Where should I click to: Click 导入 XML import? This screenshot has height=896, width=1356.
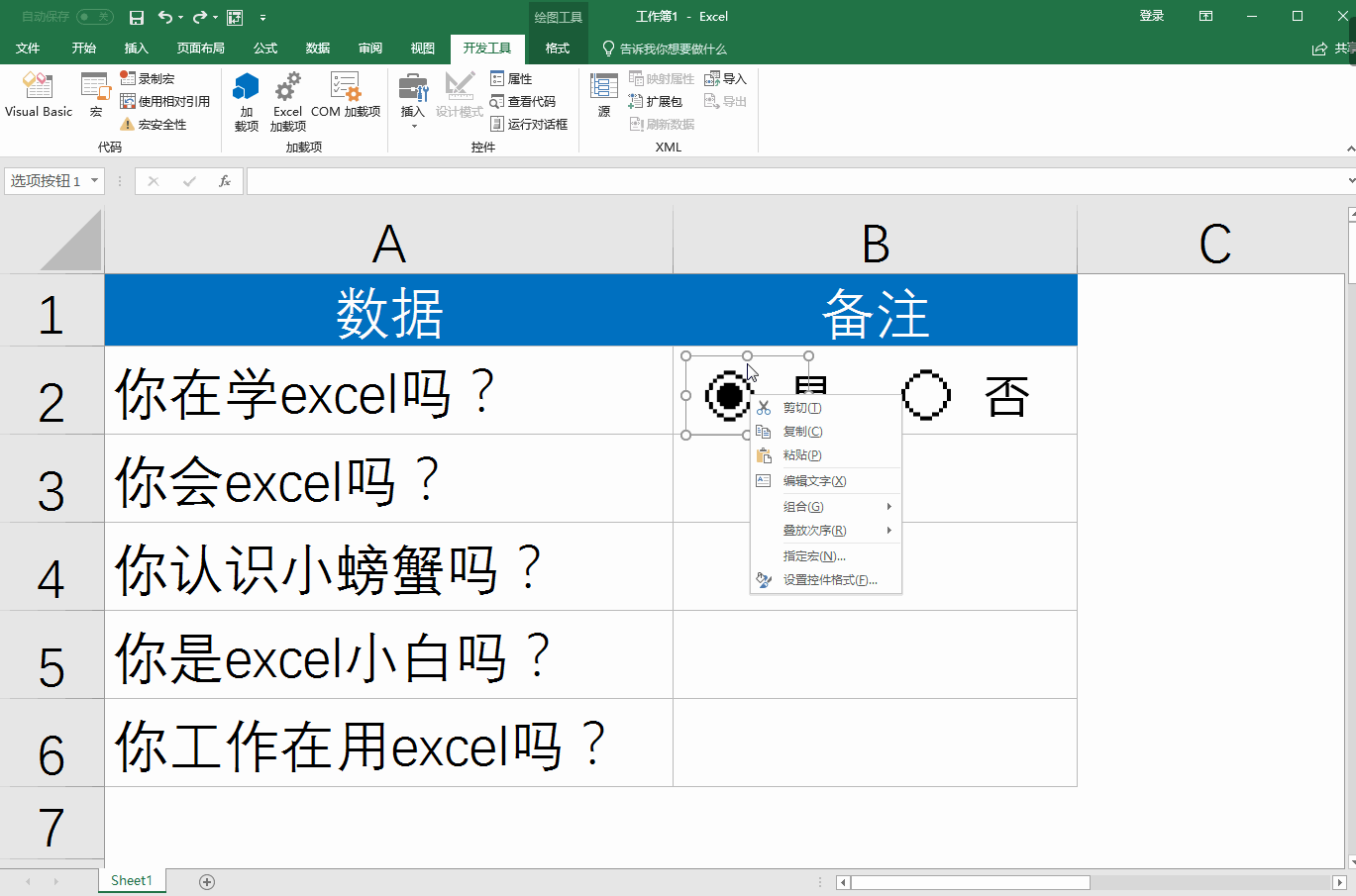tap(725, 78)
